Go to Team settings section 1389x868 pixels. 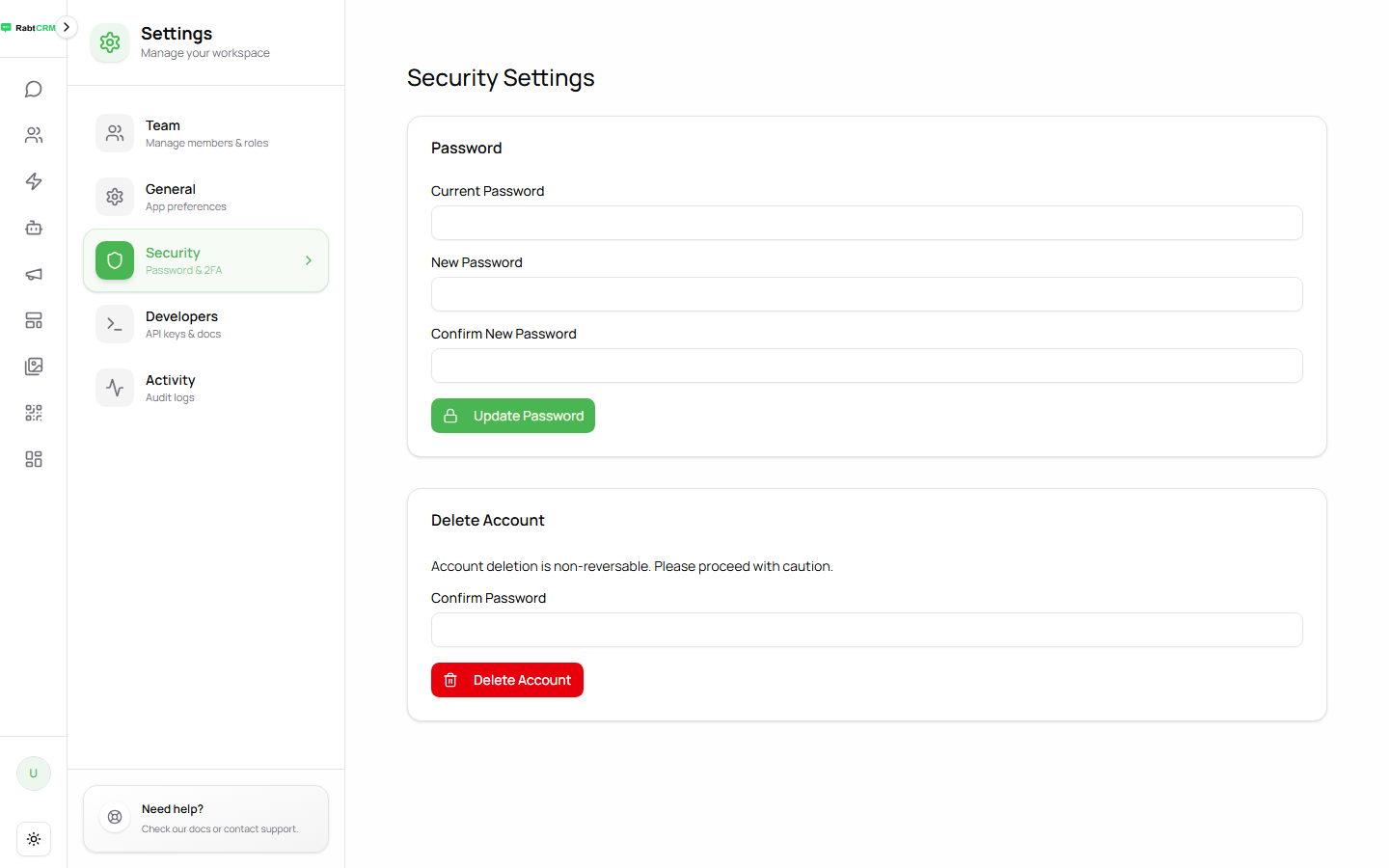(x=205, y=133)
